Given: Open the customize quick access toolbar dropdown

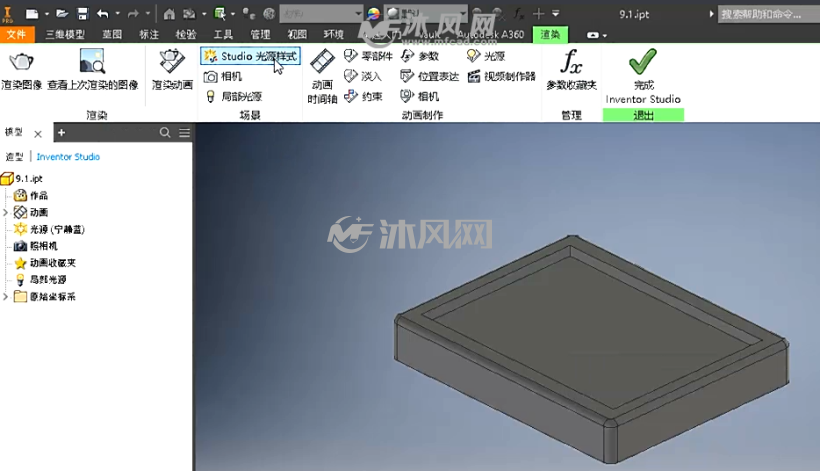Looking at the screenshot, I should (x=555, y=14).
